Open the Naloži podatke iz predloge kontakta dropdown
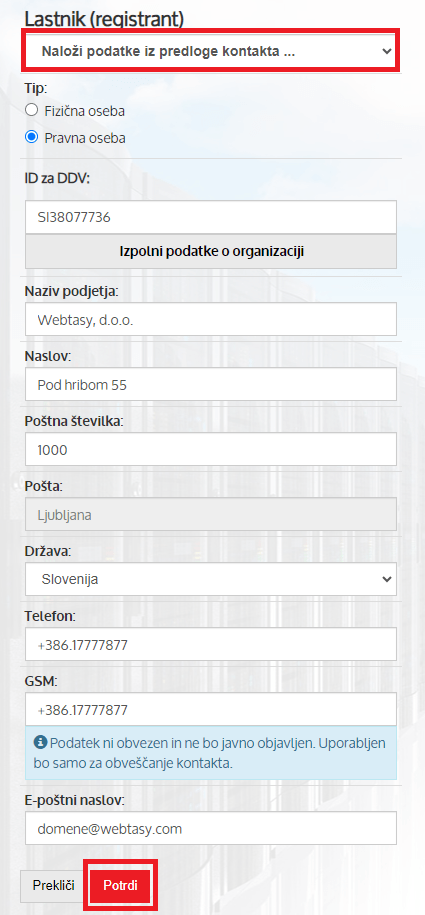This screenshot has width=425, height=915. click(211, 51)
